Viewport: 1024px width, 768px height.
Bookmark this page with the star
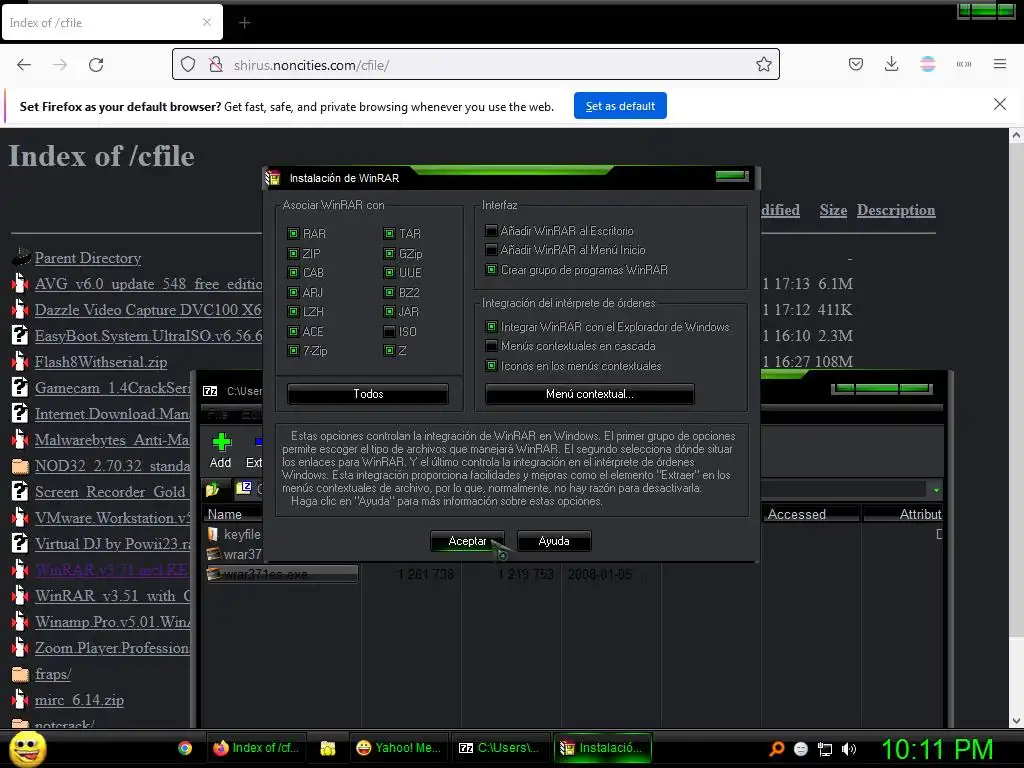763,64
